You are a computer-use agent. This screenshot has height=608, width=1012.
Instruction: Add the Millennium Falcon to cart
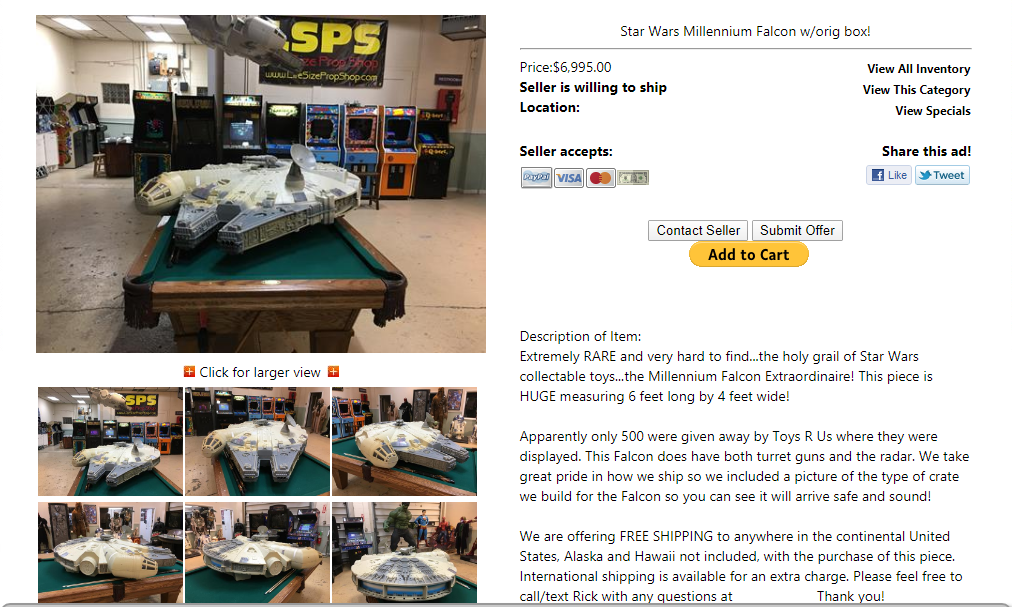[x=749, y=254]
